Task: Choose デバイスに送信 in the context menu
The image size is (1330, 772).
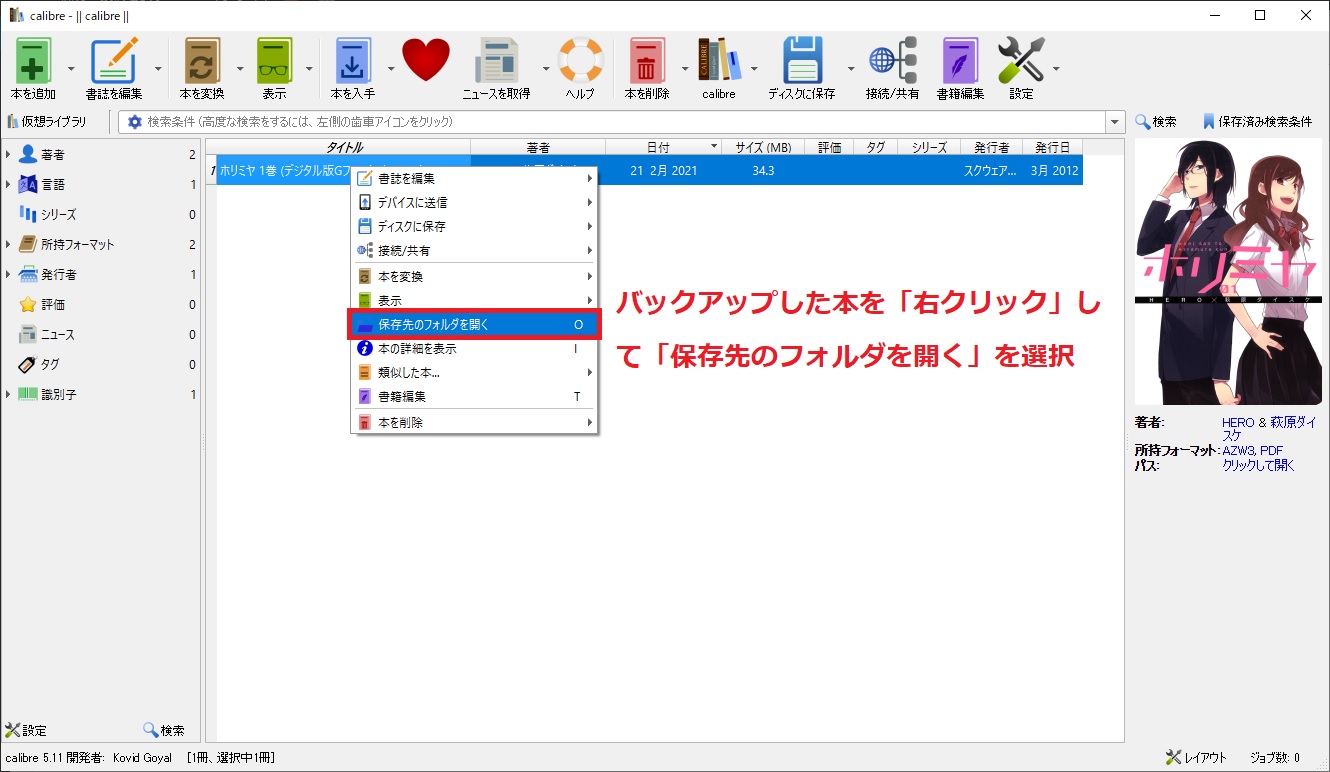Action: tap(474, 203)
